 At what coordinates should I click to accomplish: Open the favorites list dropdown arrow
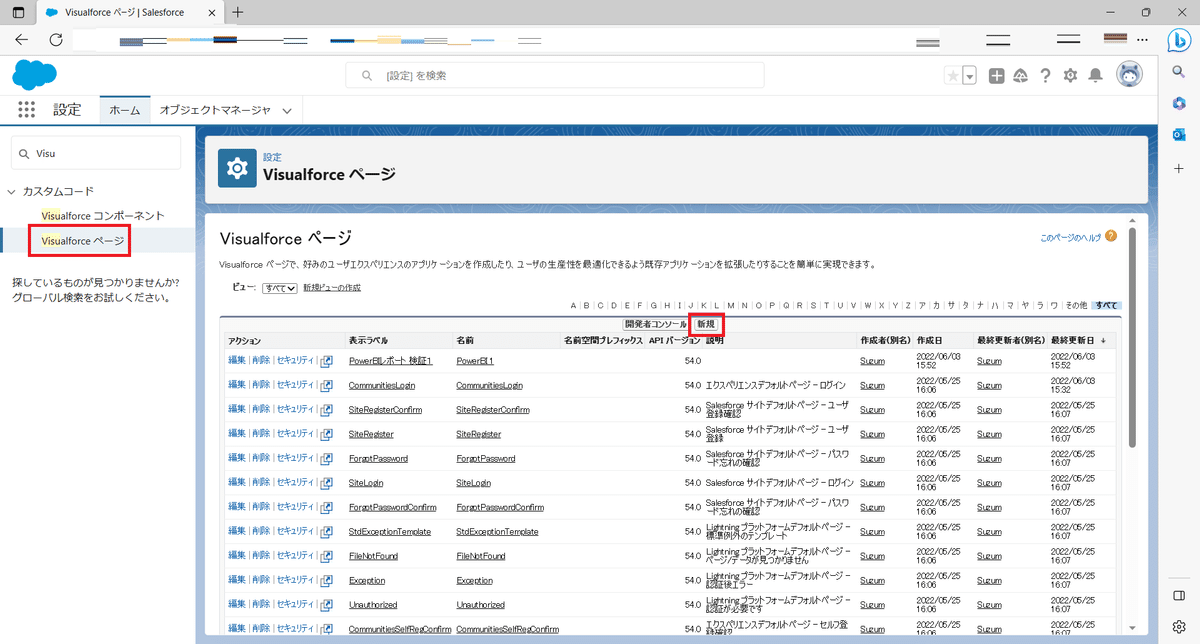tap(969, 76)
